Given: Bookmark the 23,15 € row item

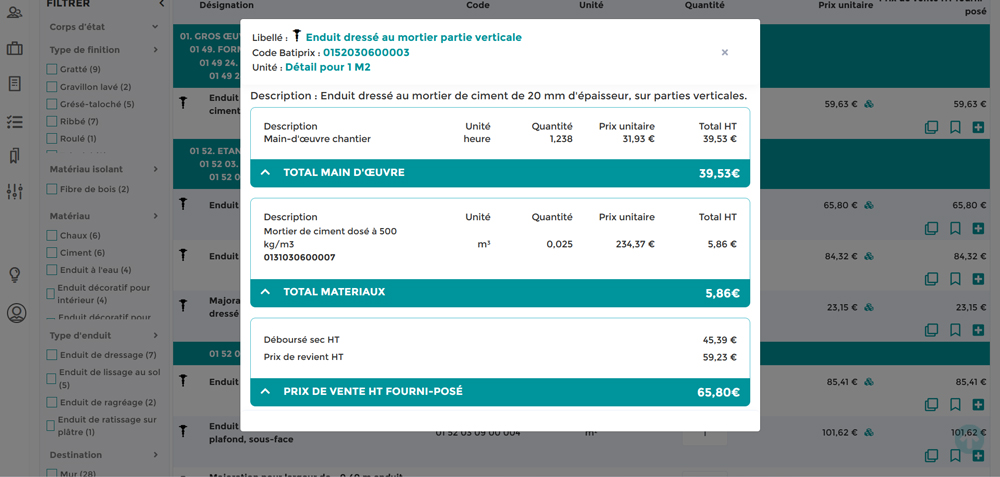Looking at the screenshot, I should click(x=955, y=330).
